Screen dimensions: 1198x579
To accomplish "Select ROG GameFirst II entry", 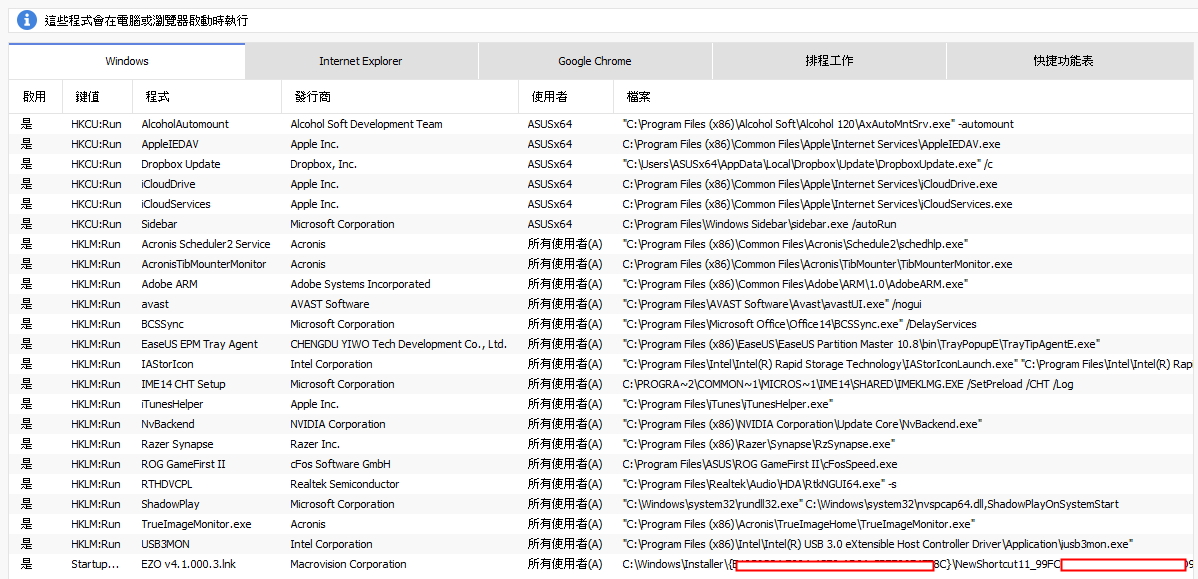I will (183, 464).
